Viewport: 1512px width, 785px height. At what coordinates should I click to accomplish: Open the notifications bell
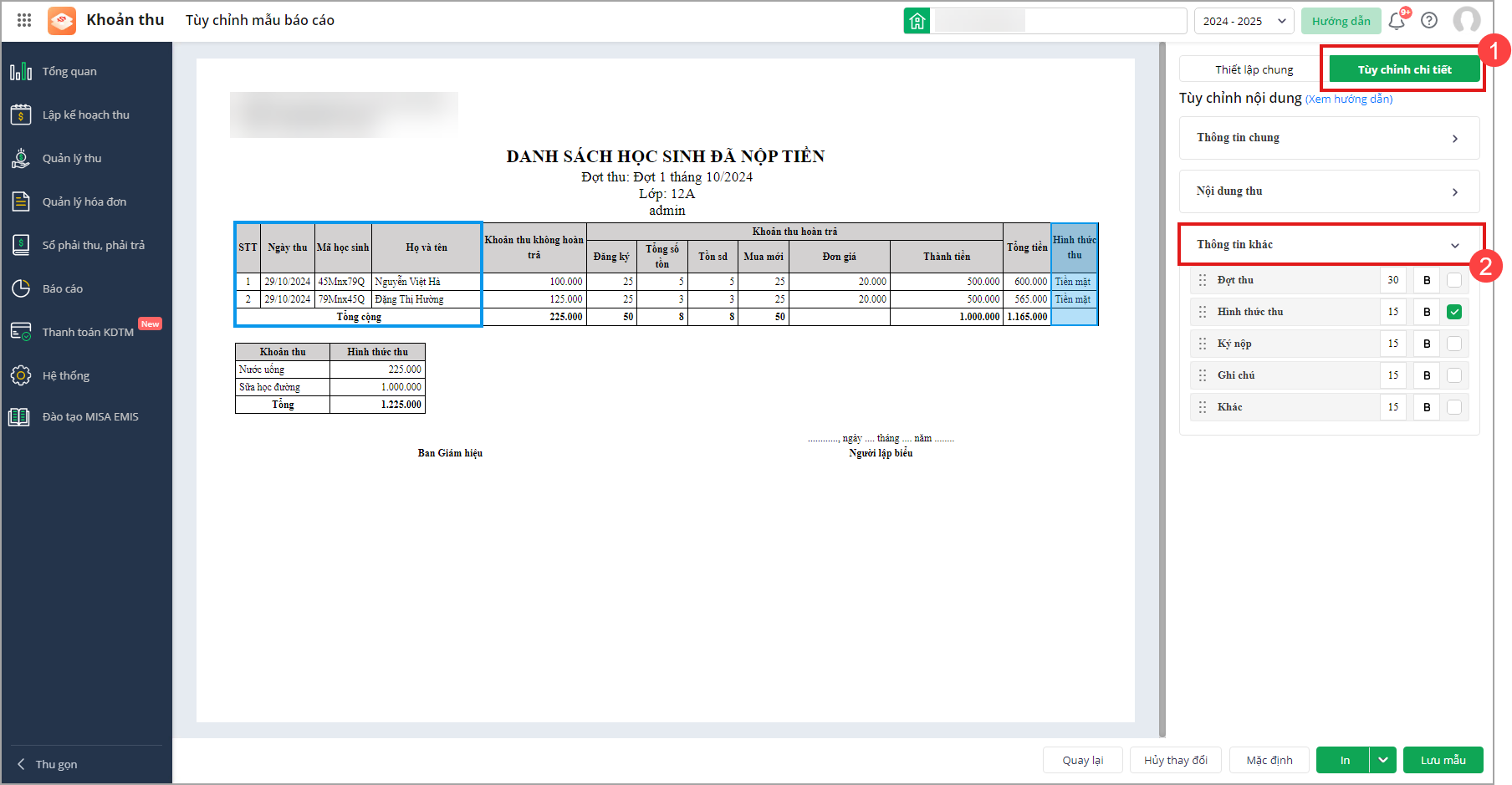click(x=1397, y=21)
